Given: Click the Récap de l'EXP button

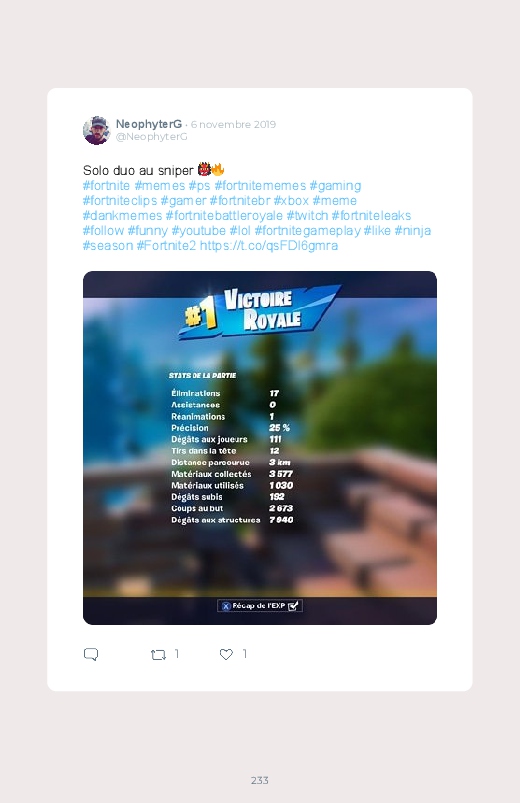Looking at the screenshot, I should click(260, 606).
